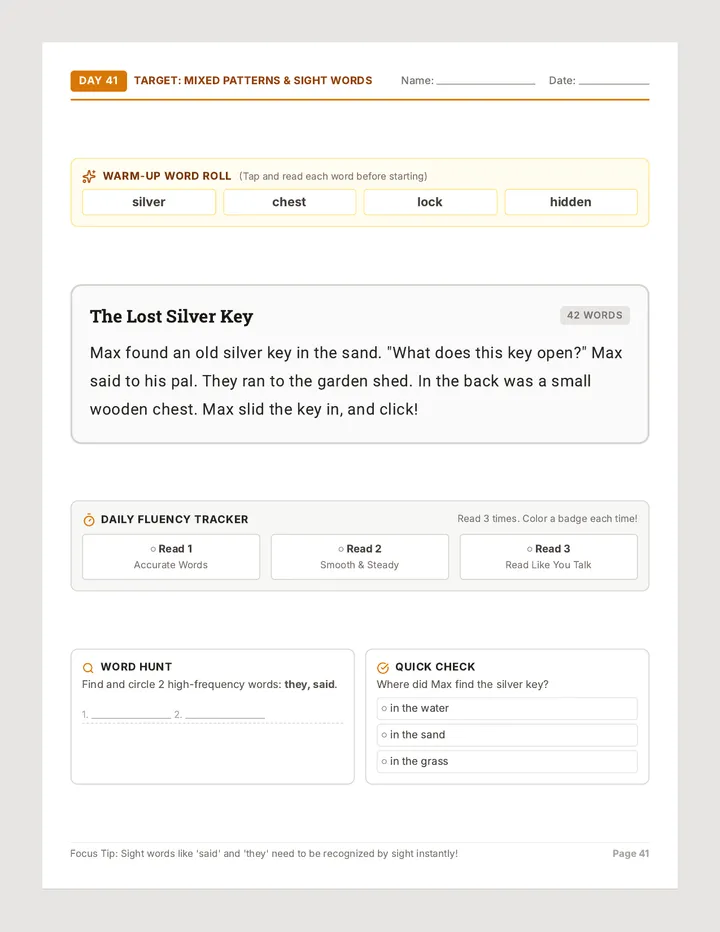Select the 'in the sand' answer option
The height and width of the screenshot is (932, 720).
507,735
